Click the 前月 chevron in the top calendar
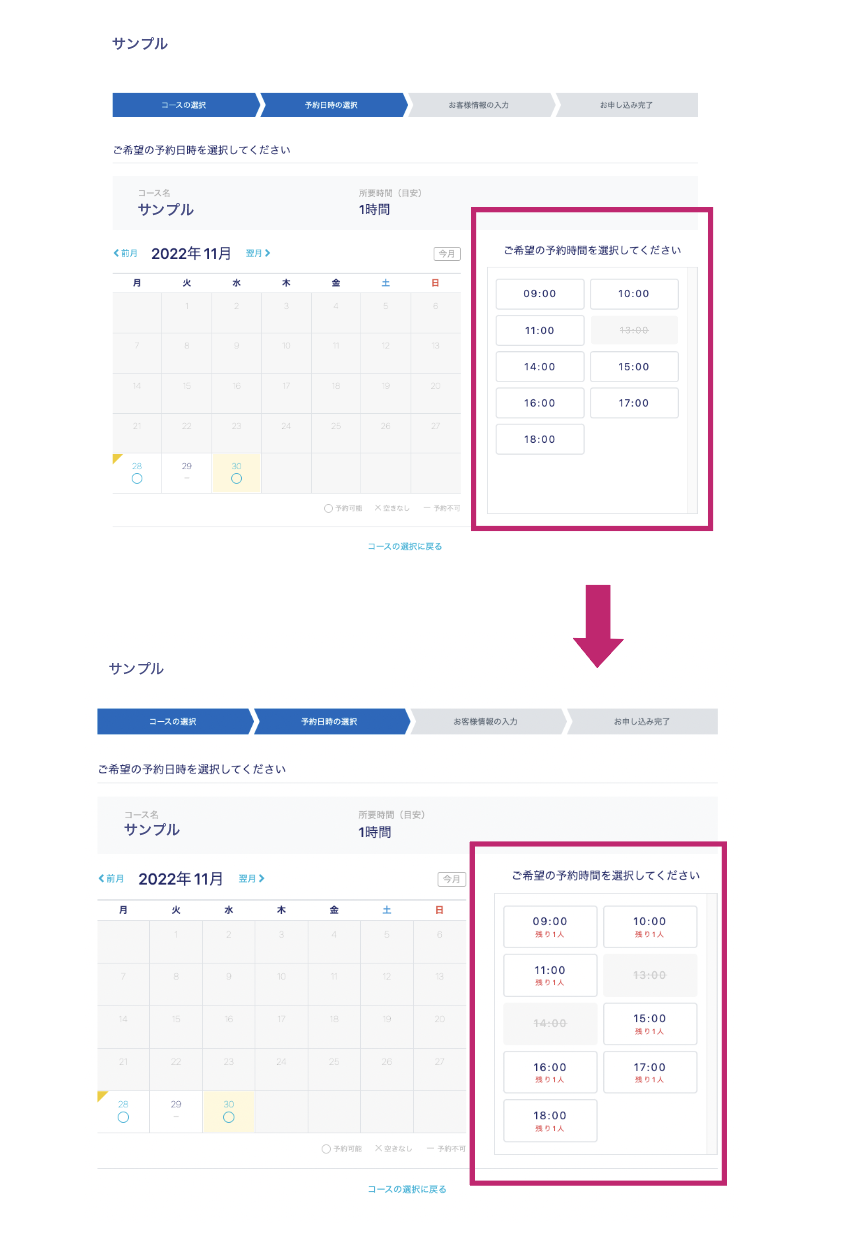Viewport: 844px width, 1250px height. [x=117, y=253]
